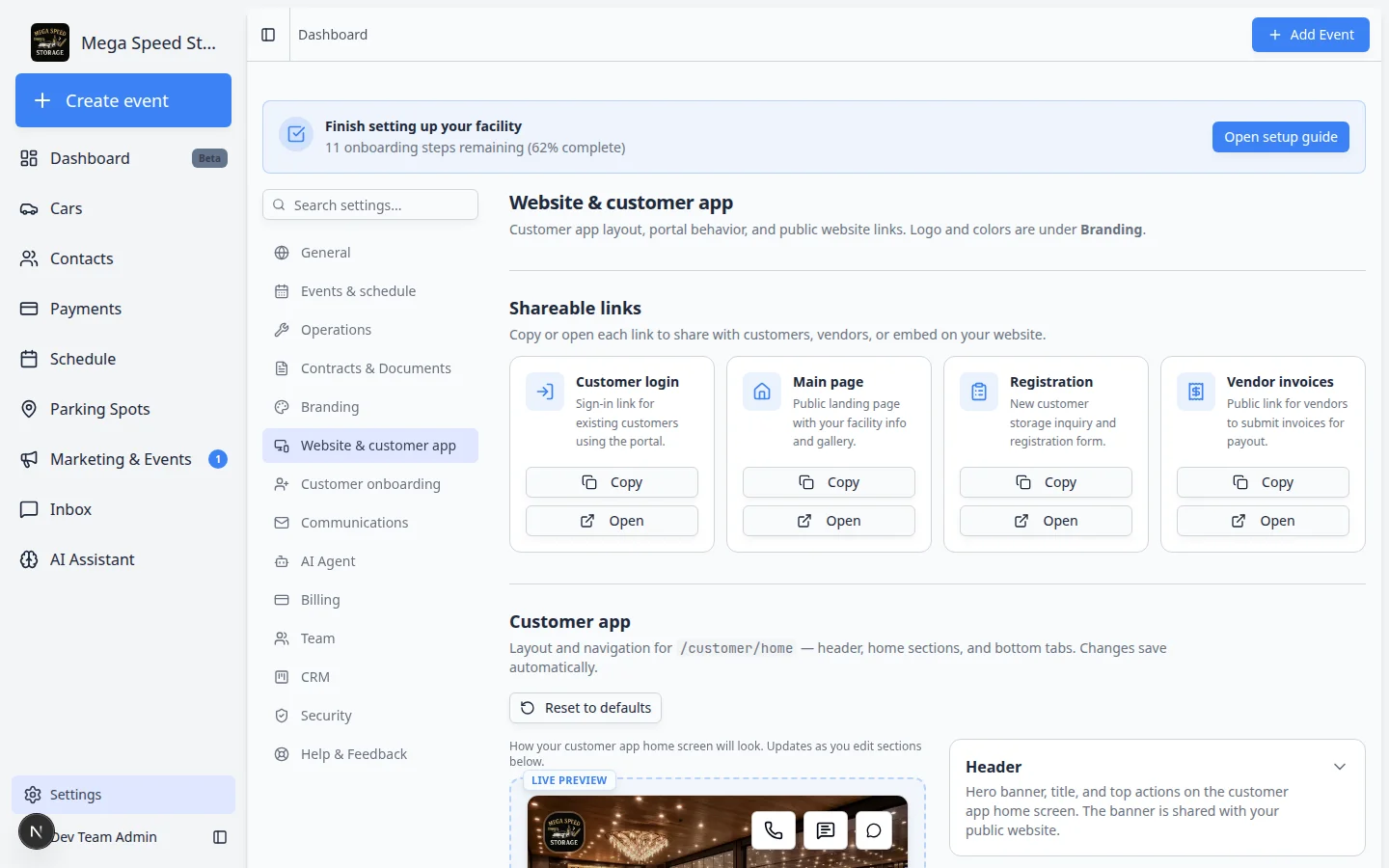Click the Add Event button
1389x868 pixels.
pos(1311,35)
